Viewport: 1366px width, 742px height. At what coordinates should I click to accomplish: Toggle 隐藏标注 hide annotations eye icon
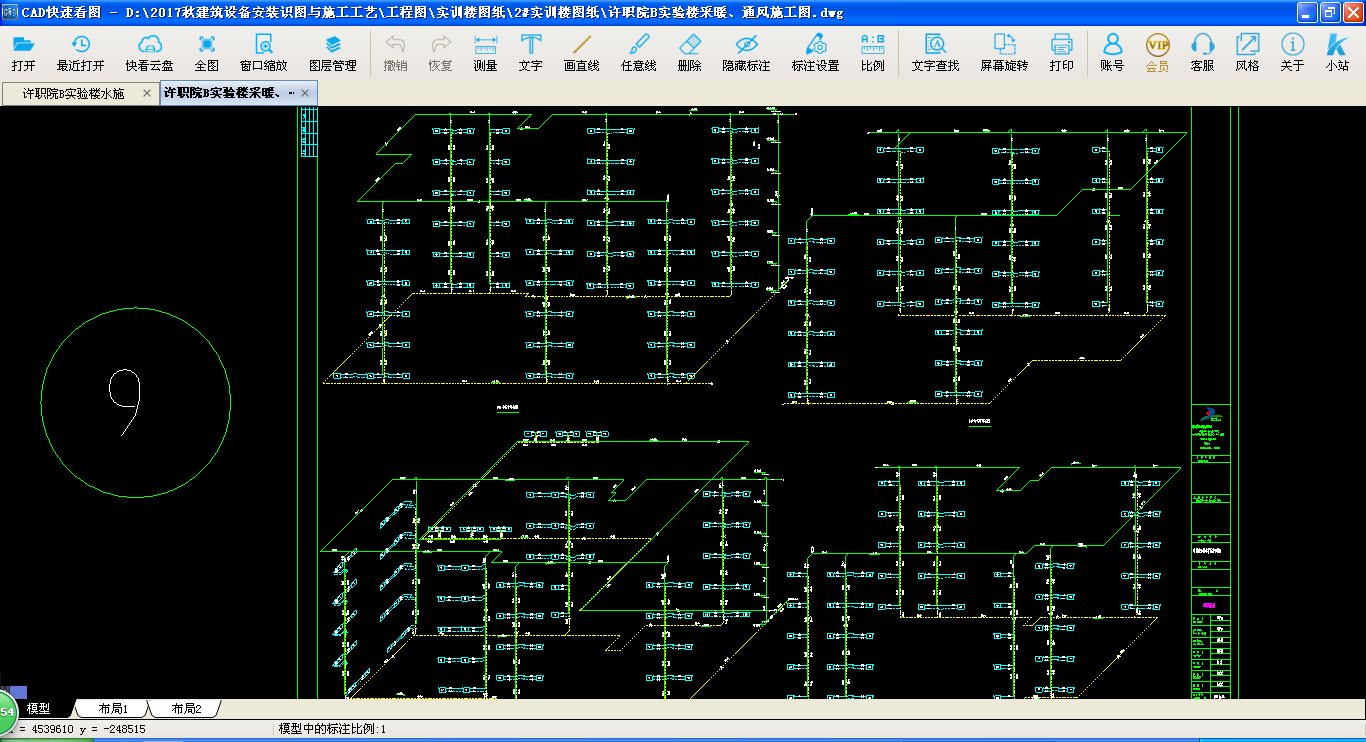(746, 45)
